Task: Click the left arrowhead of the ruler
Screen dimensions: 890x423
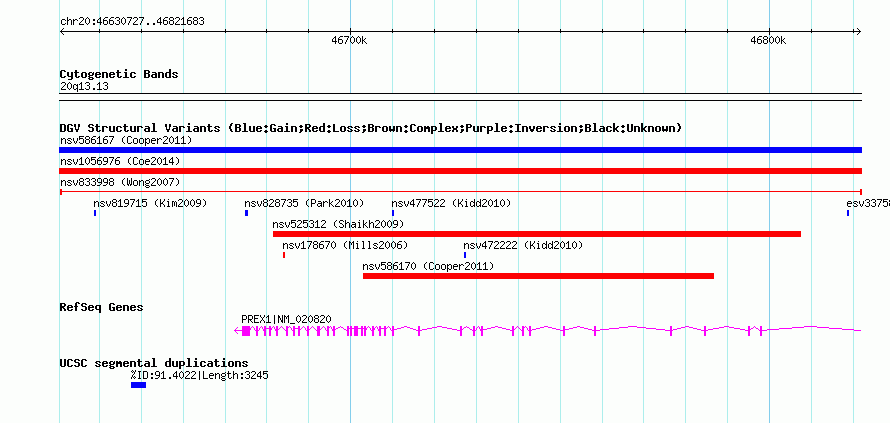Action: tap(62, 31)
